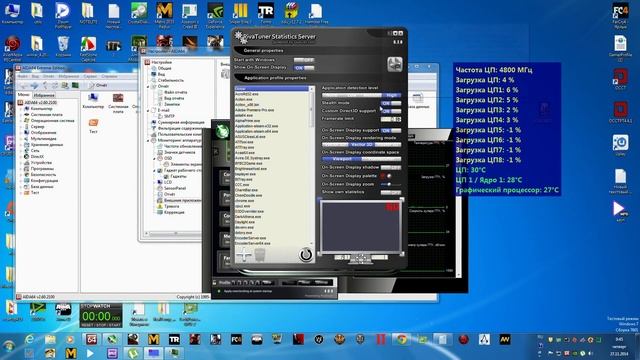Image resolution: width=640 pixels, height=360 pixels.
Task: Expand the Системная плата node in the AIDA64 tree
Action: click(x=21, y=115)
